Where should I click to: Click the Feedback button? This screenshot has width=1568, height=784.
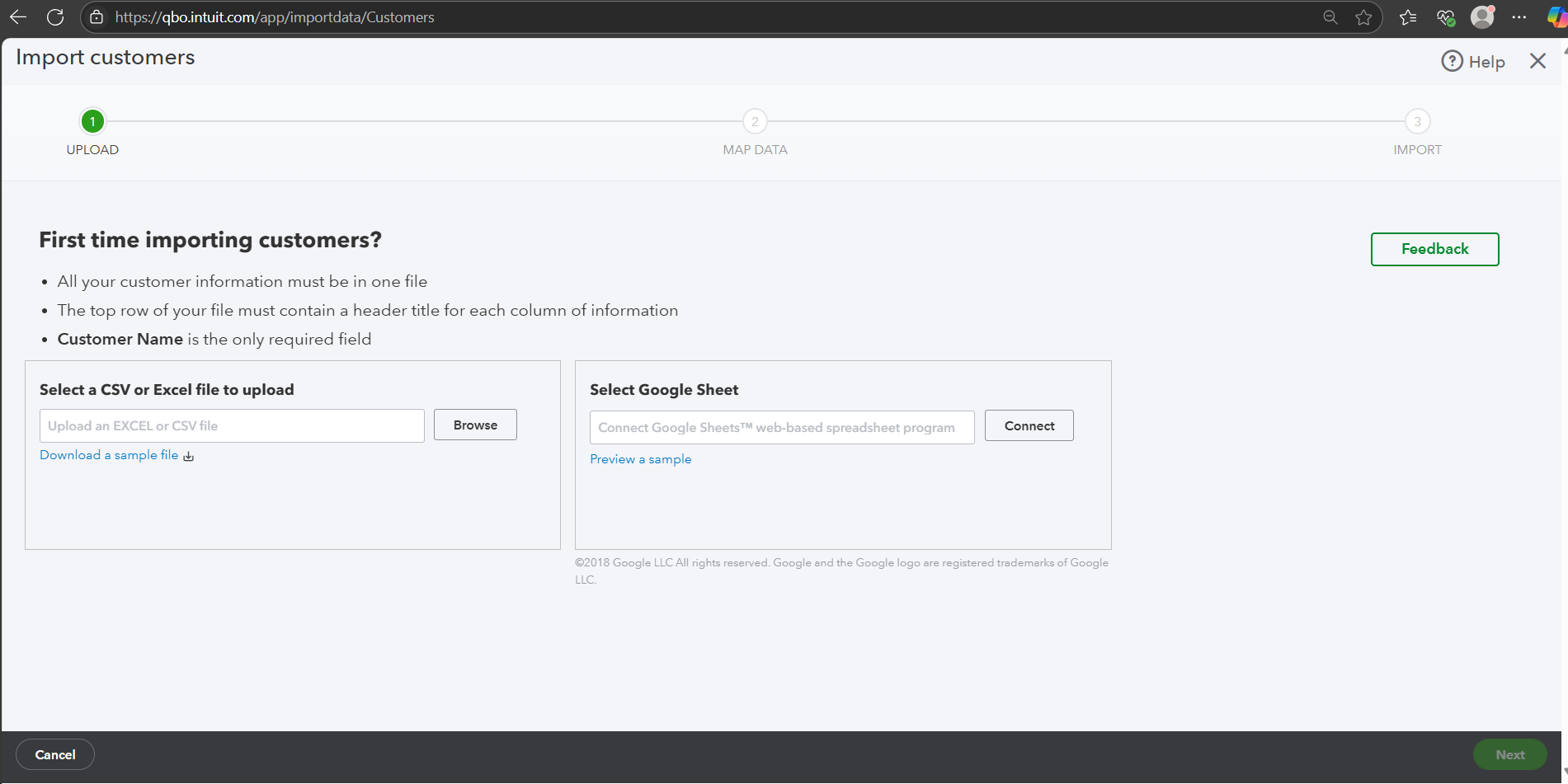(x=1434, y=249)
